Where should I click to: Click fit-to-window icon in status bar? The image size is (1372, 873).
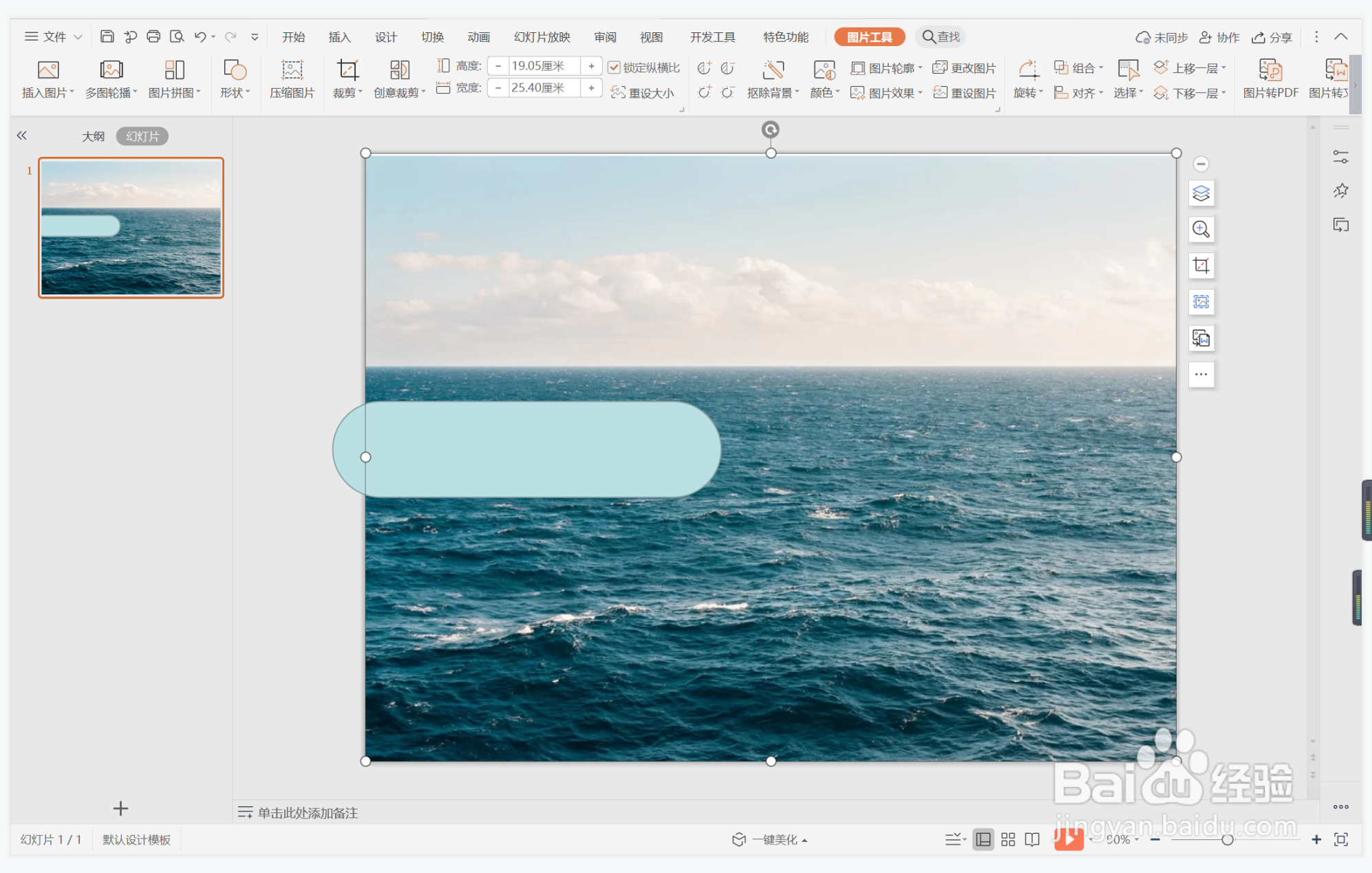click(x=1341, y=839)
